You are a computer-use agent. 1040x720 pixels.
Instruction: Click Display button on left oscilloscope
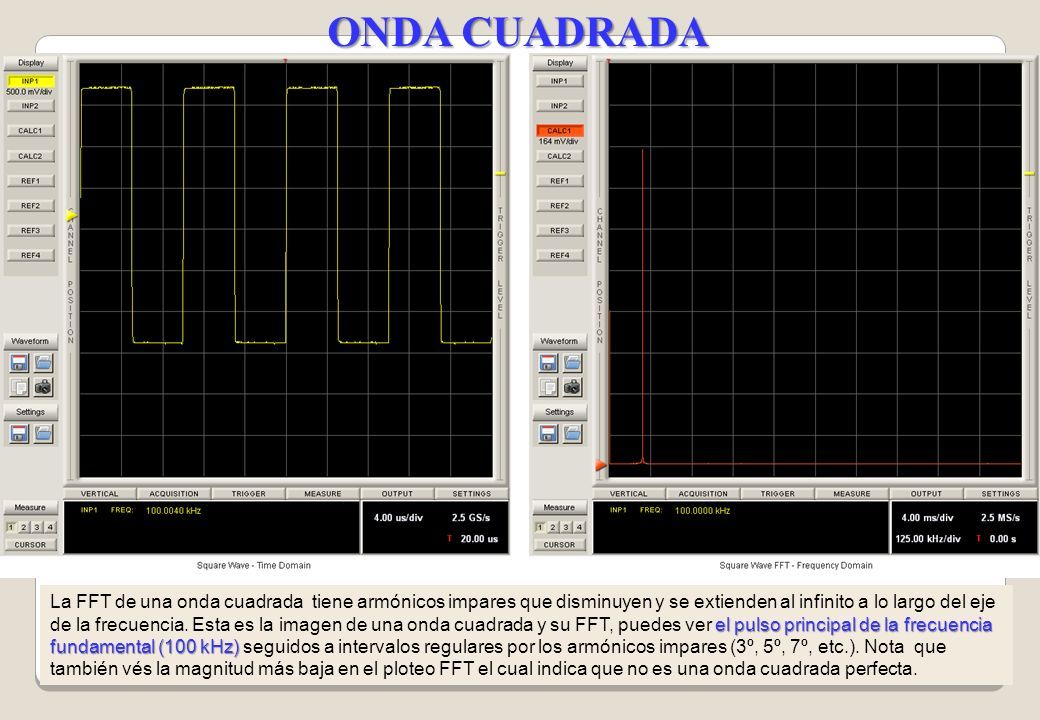pyautogui.click(x=31, y=63)
